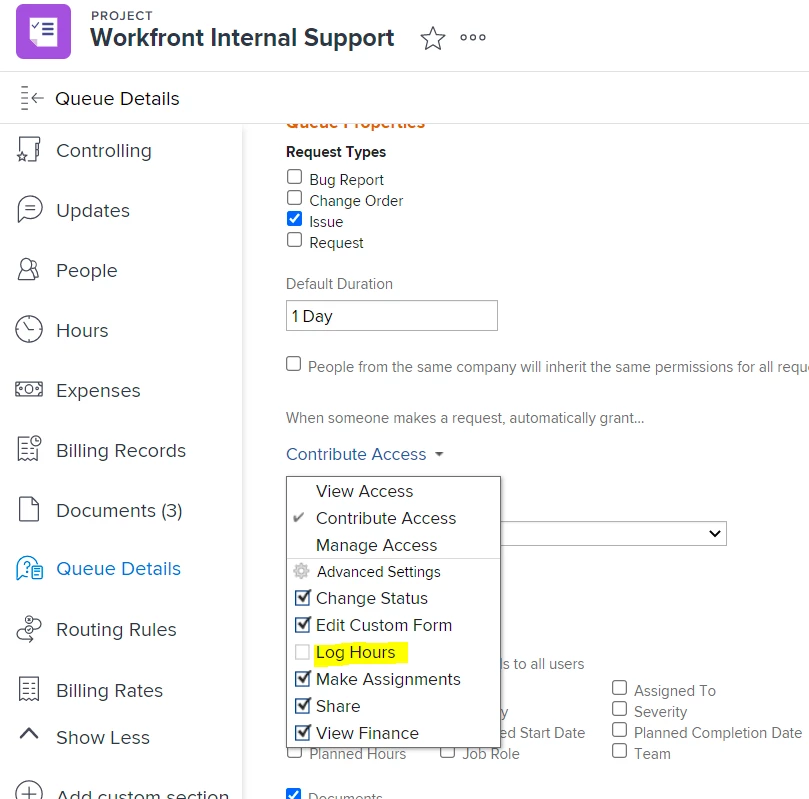Uncheck Make Assignments permission
The width and height of the screenshot is (809, 799).
302,679
